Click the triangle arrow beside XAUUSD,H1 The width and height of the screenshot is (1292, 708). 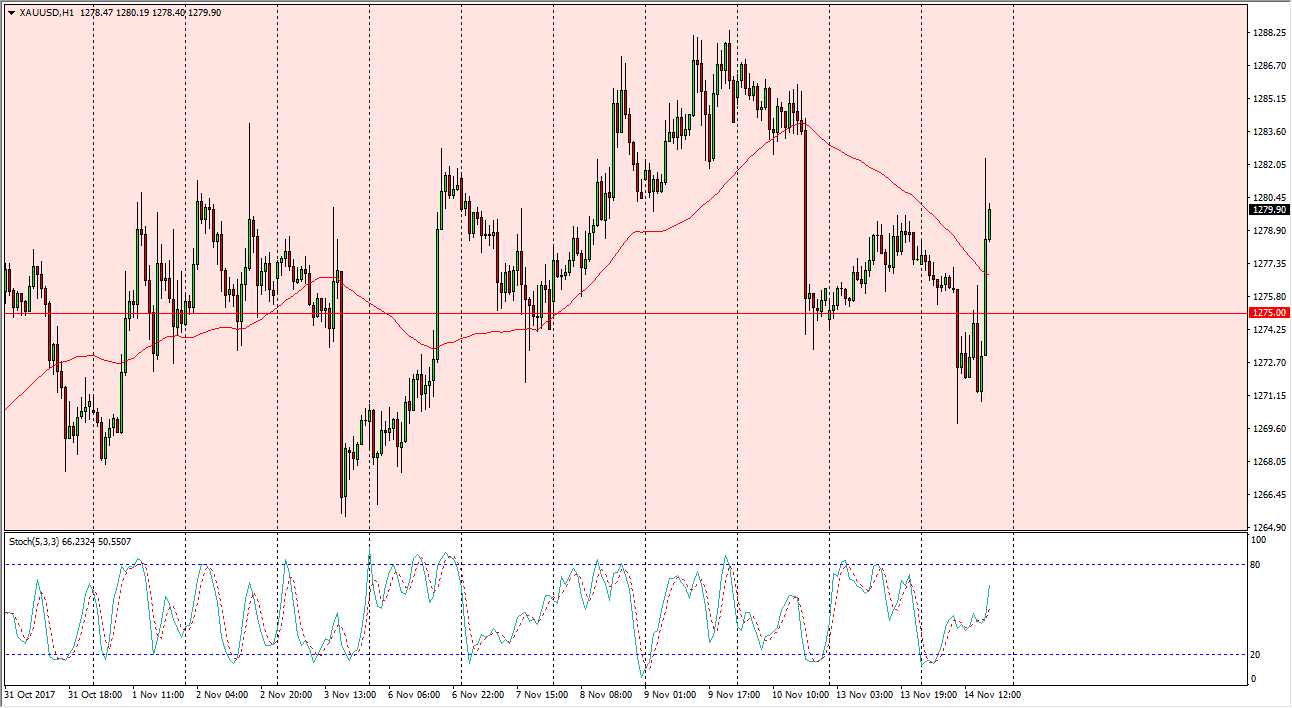tap(11, 13)
